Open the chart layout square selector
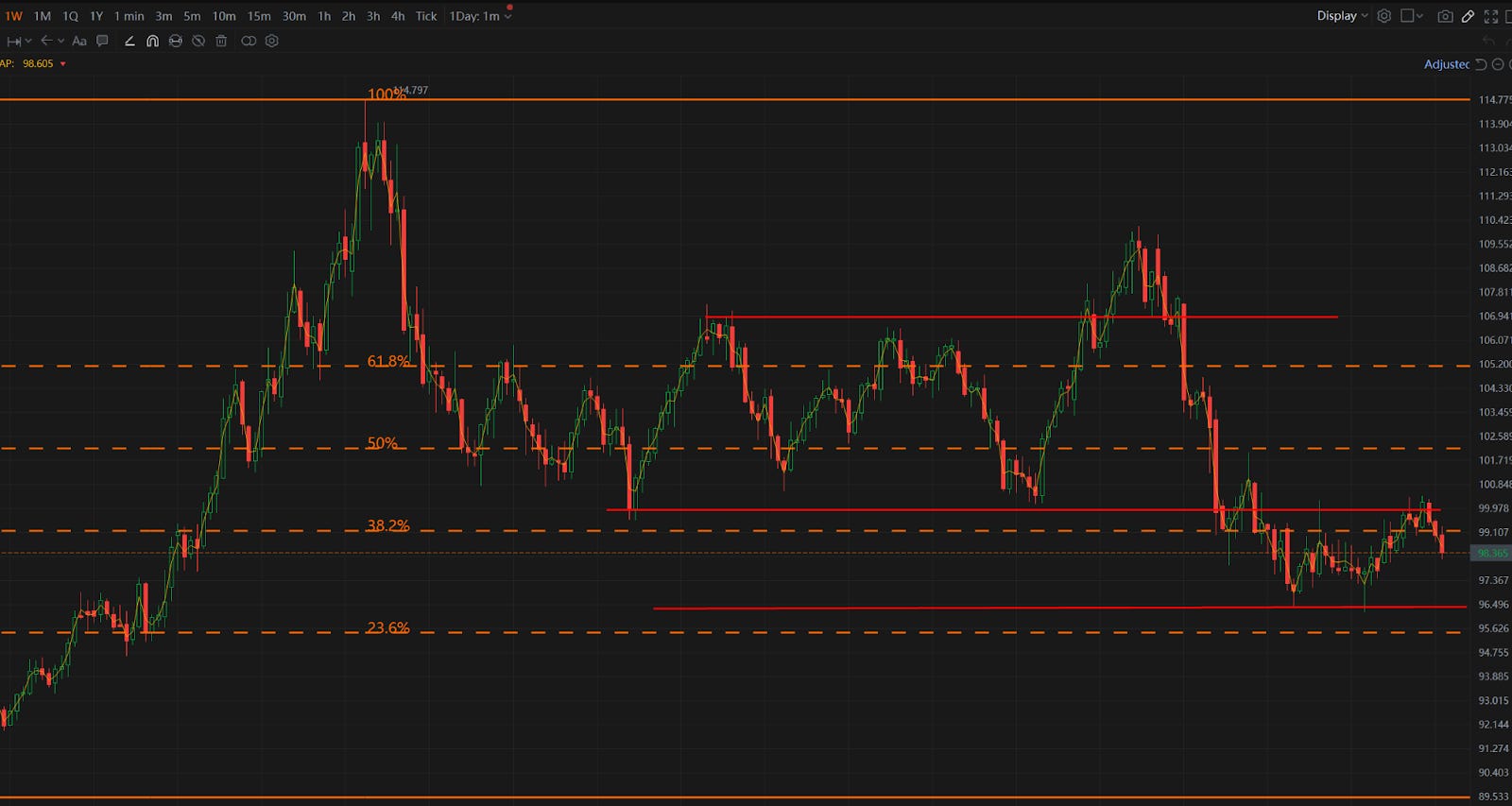The image size is (1512, 806). tap(1407, 16)
